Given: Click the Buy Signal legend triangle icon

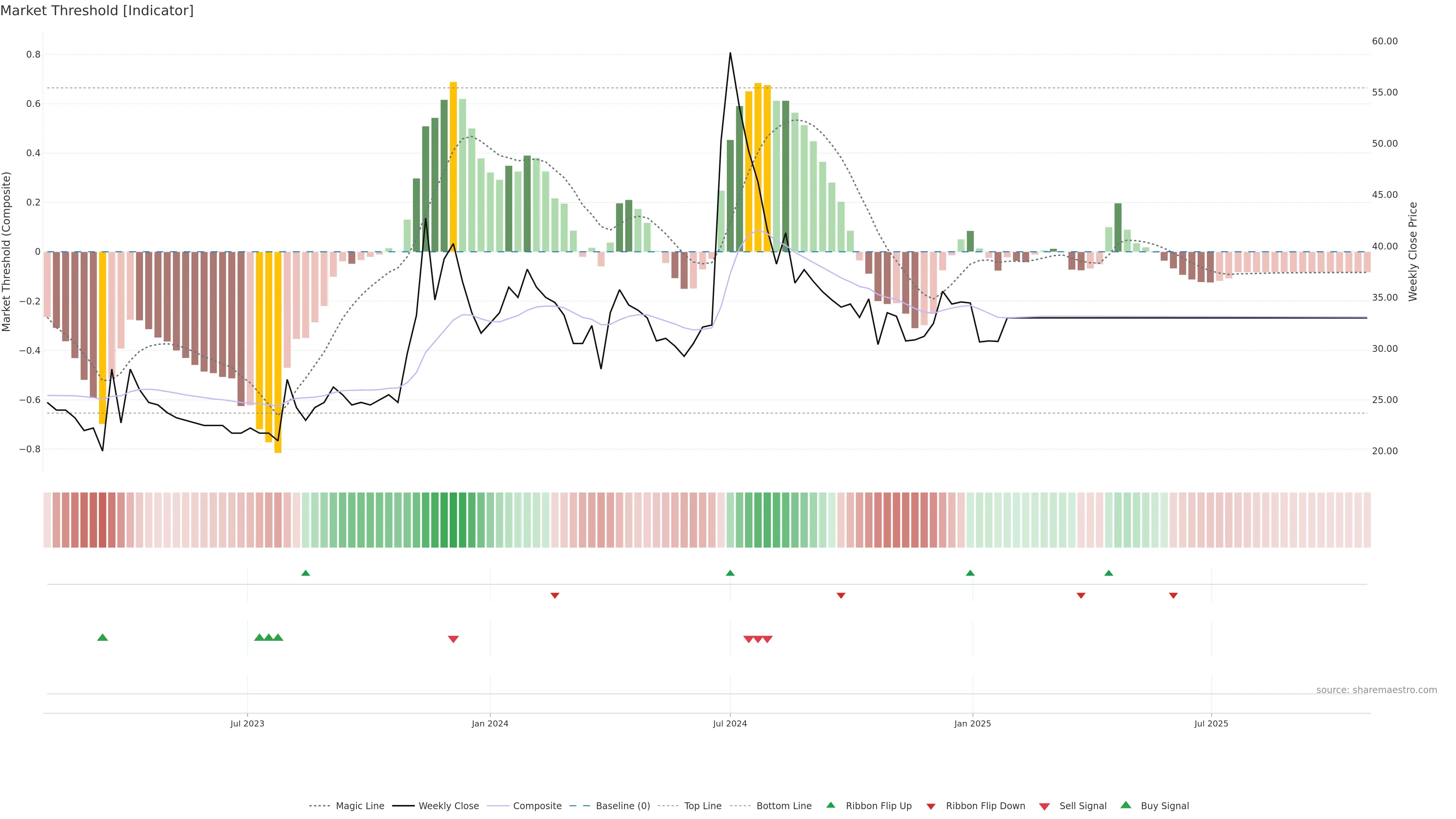Looking at the screenshot, I should (1126, 805).
